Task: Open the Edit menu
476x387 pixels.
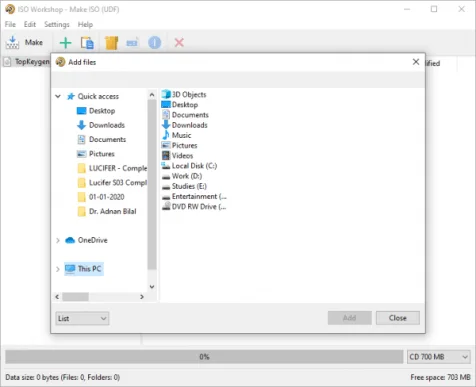Action: coord(30,24)
